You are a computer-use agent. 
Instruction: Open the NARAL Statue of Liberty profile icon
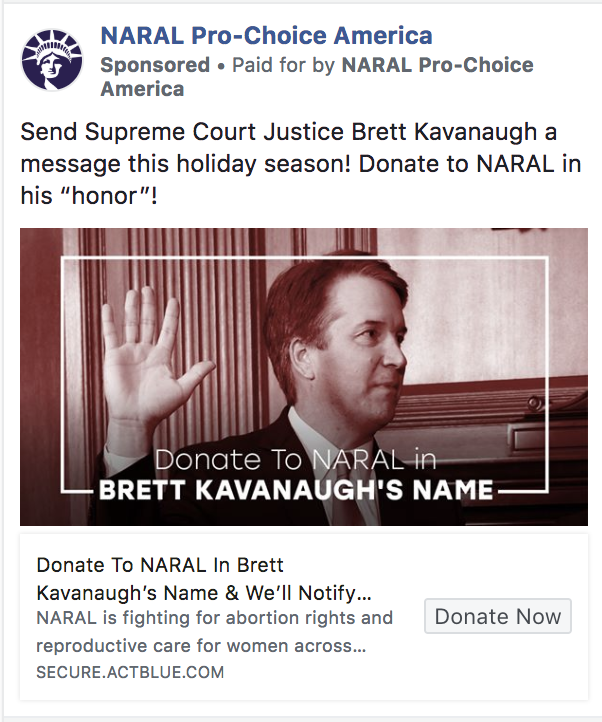[52, 60]
